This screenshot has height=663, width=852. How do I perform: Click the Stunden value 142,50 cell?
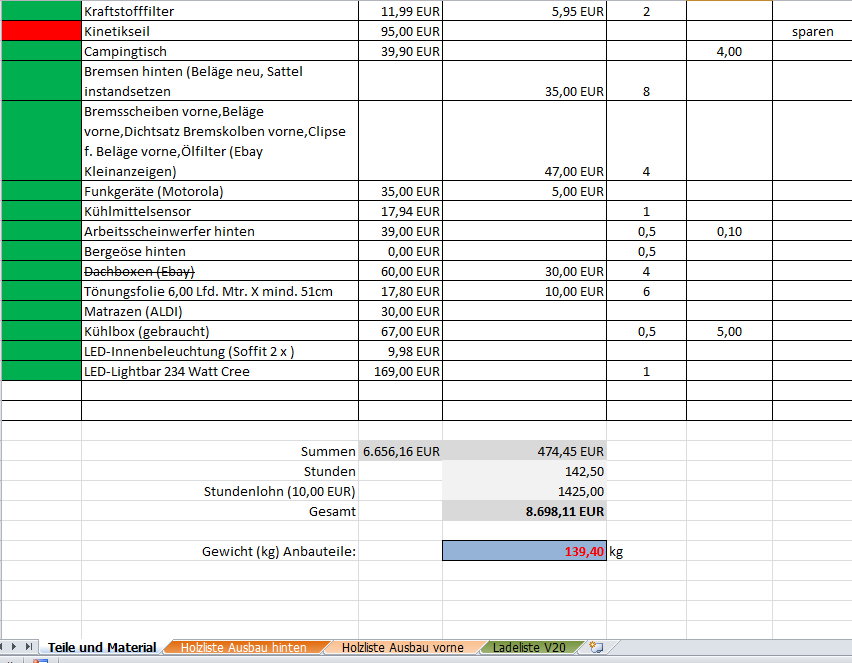click(x=524, y=471)
